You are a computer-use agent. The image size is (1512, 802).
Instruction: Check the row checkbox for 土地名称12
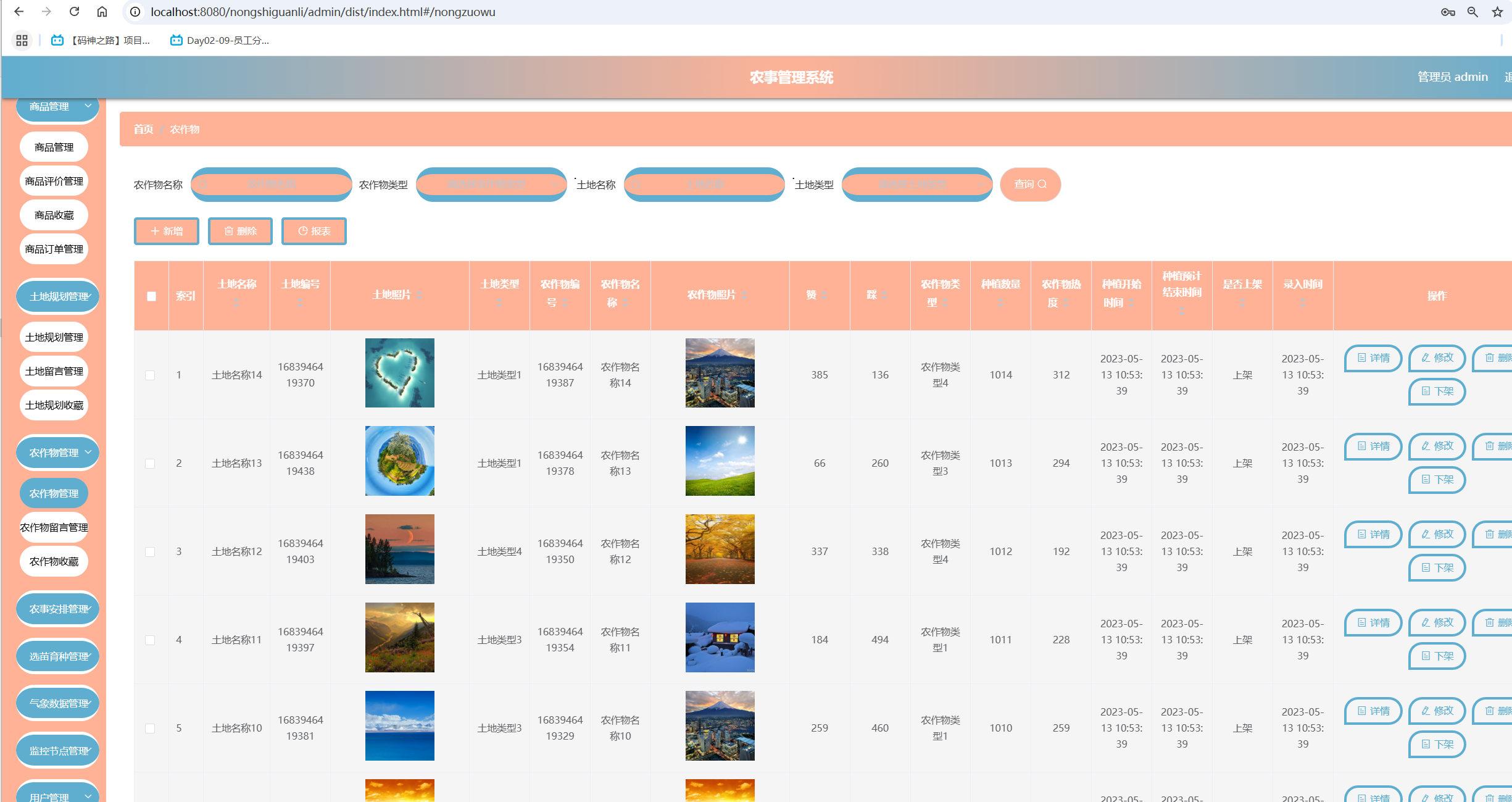tap(150, 552)
